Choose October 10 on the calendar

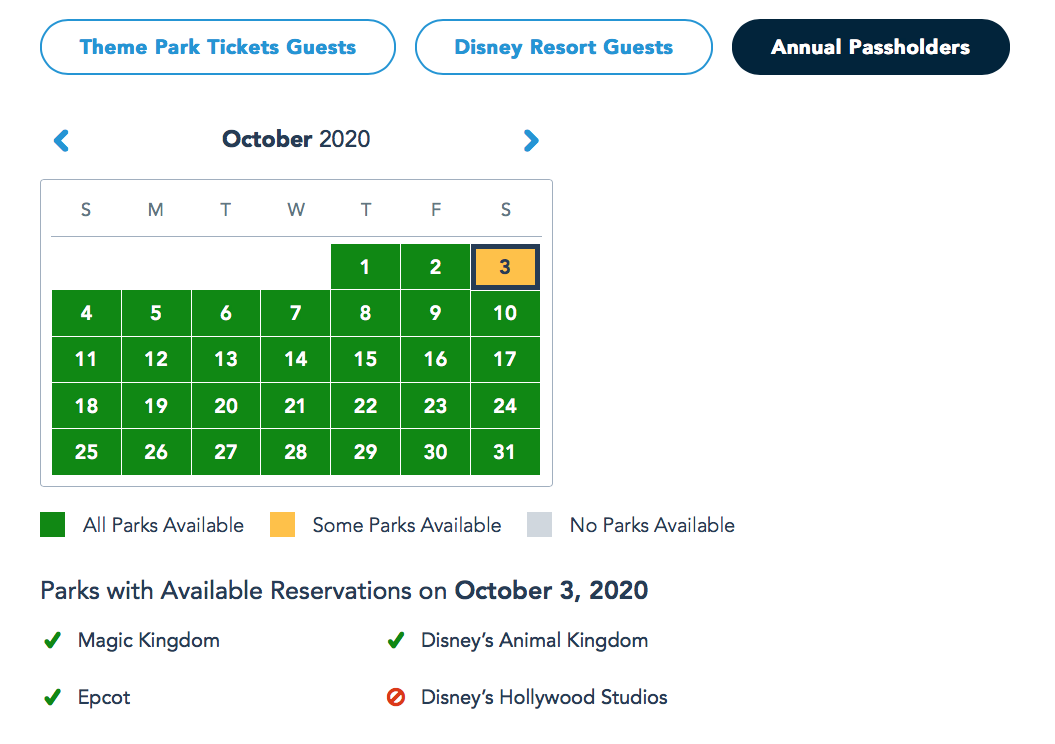pos(505,313)
